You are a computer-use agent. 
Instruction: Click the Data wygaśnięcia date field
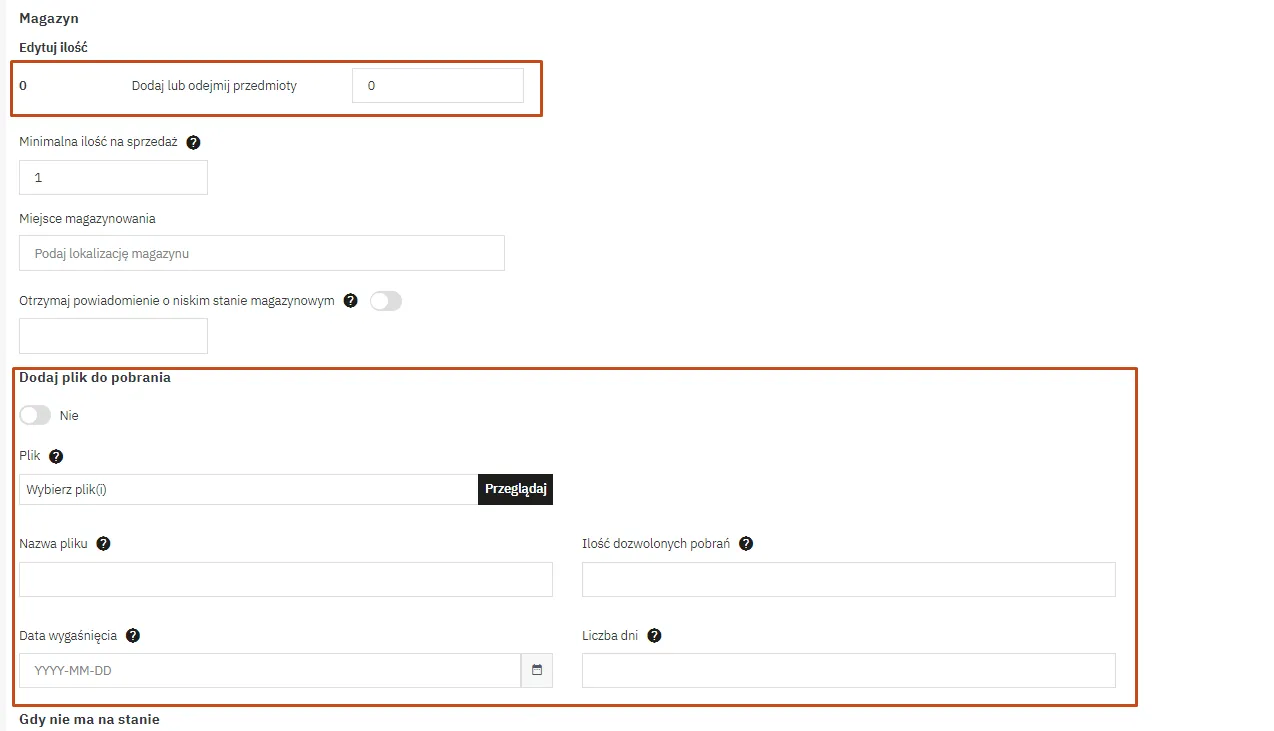[x=269, y=671]
